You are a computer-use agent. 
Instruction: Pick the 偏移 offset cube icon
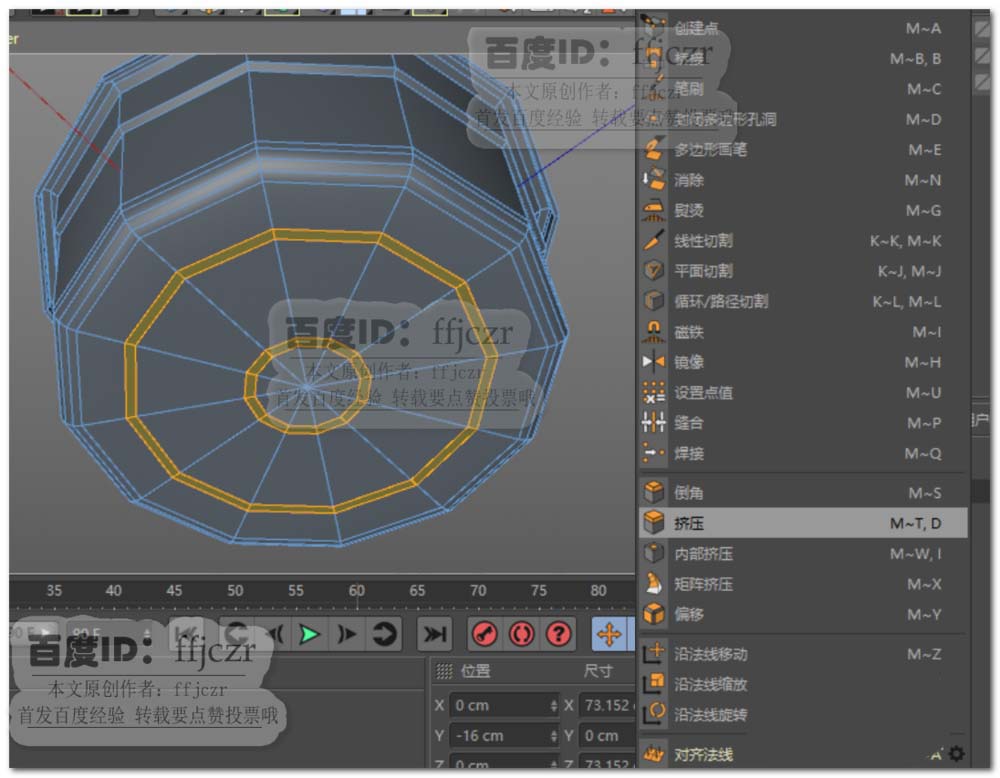tap(654, 614)
